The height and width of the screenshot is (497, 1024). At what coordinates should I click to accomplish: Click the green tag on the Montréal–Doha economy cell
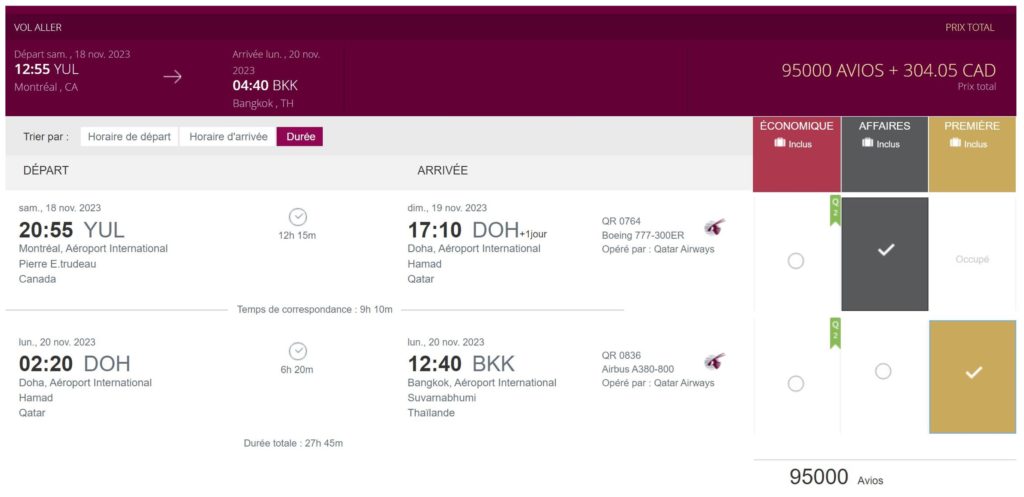tap(834, 211)
